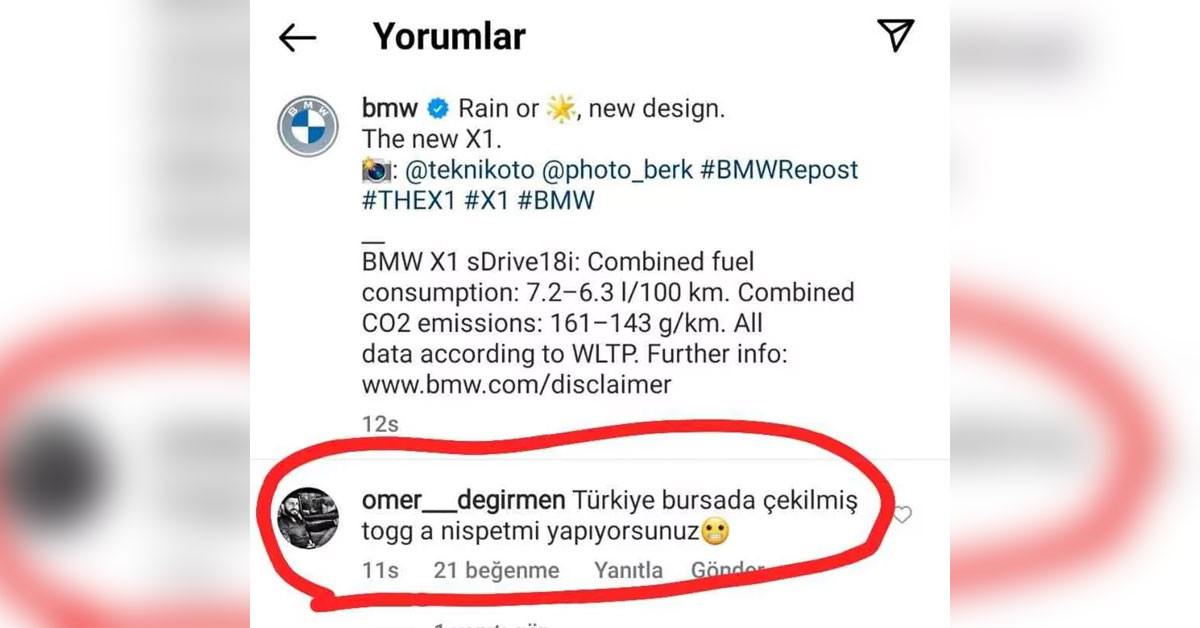Open the omer__degirmen username
Screen dimensions: 1200x628
464,501
